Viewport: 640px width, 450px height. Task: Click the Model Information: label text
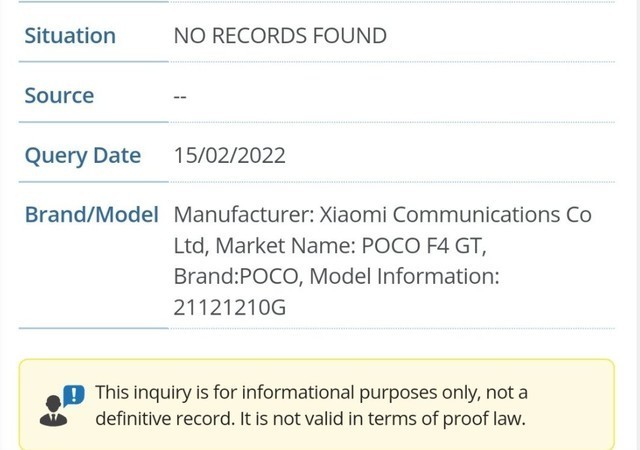click(404, 277)
